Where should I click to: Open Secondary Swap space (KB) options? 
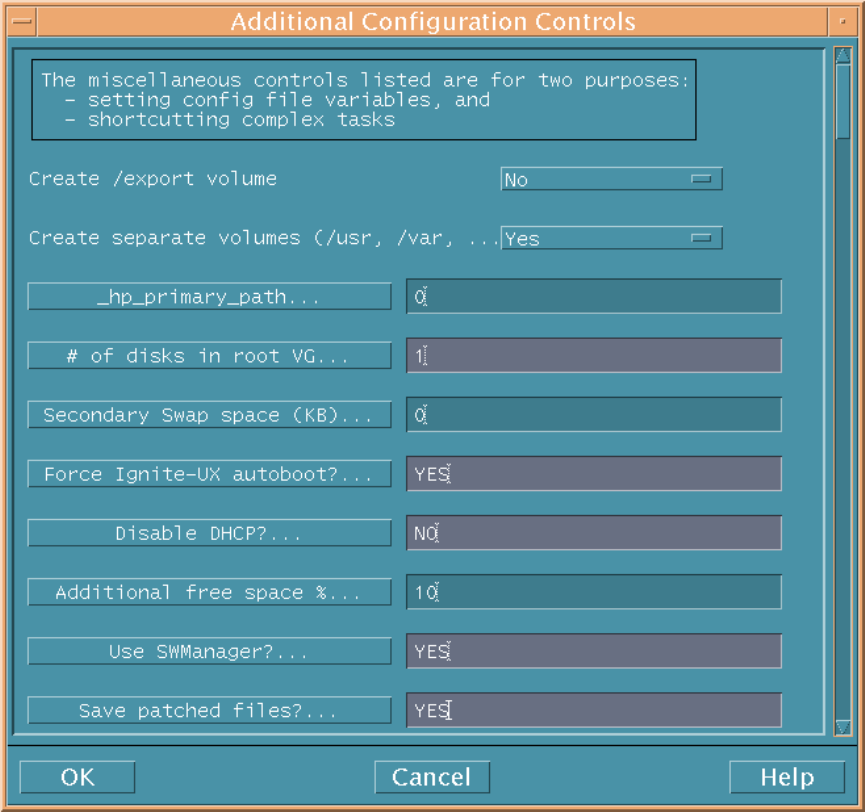(210, 414)
